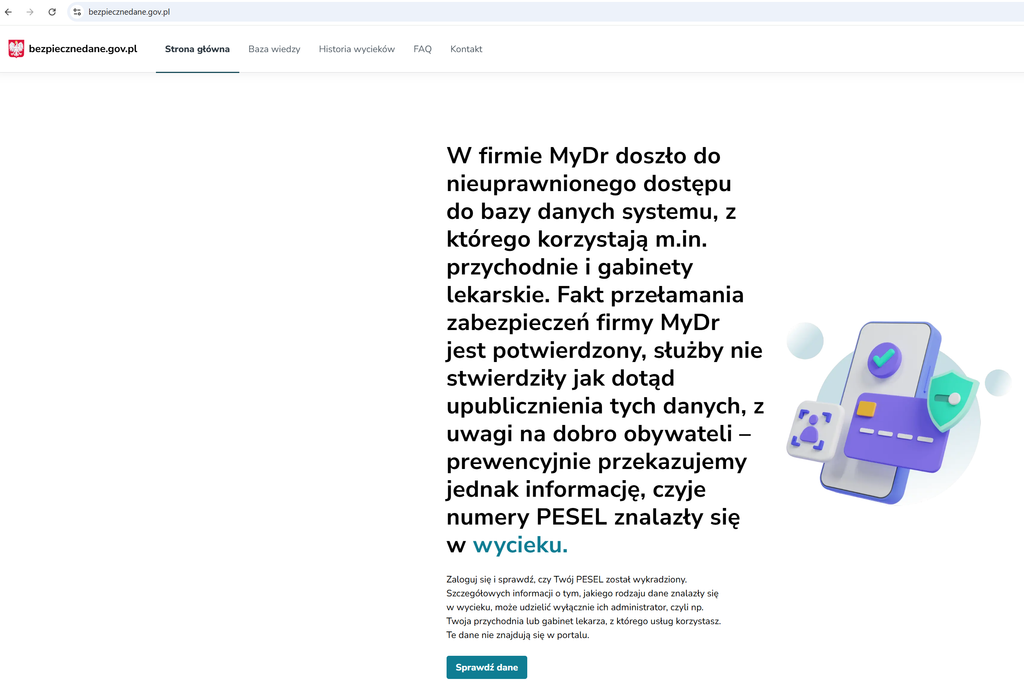Click the Polish eagle emblem logo

[16, 49]
